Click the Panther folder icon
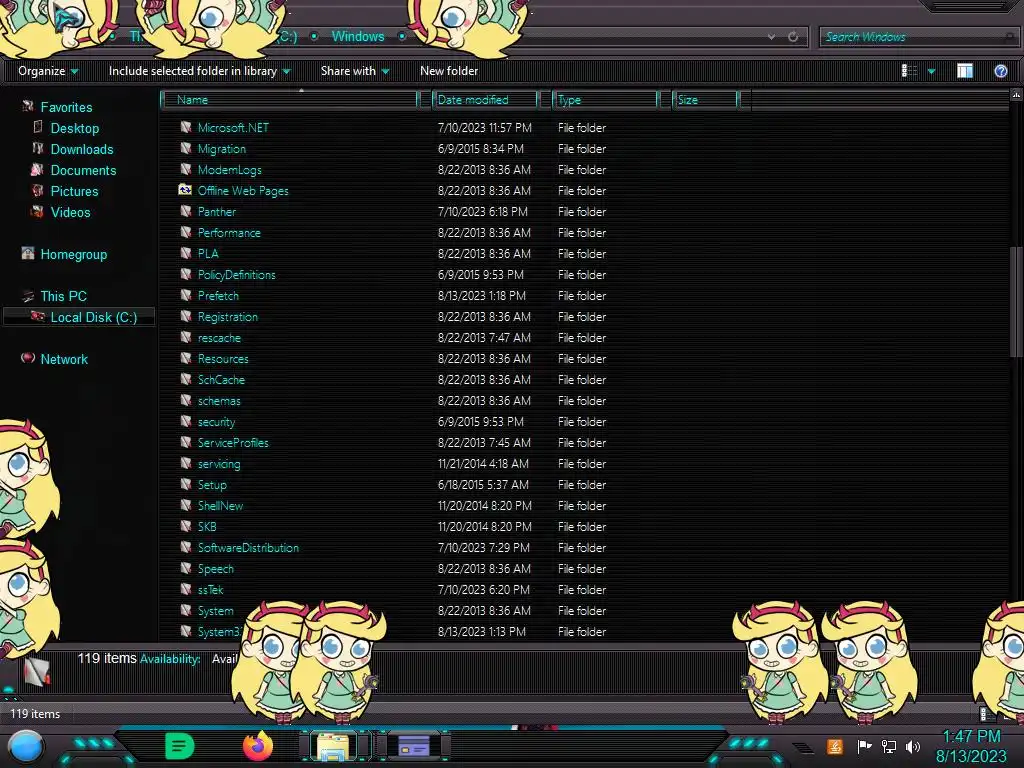1024x768 pixels. 186,211
